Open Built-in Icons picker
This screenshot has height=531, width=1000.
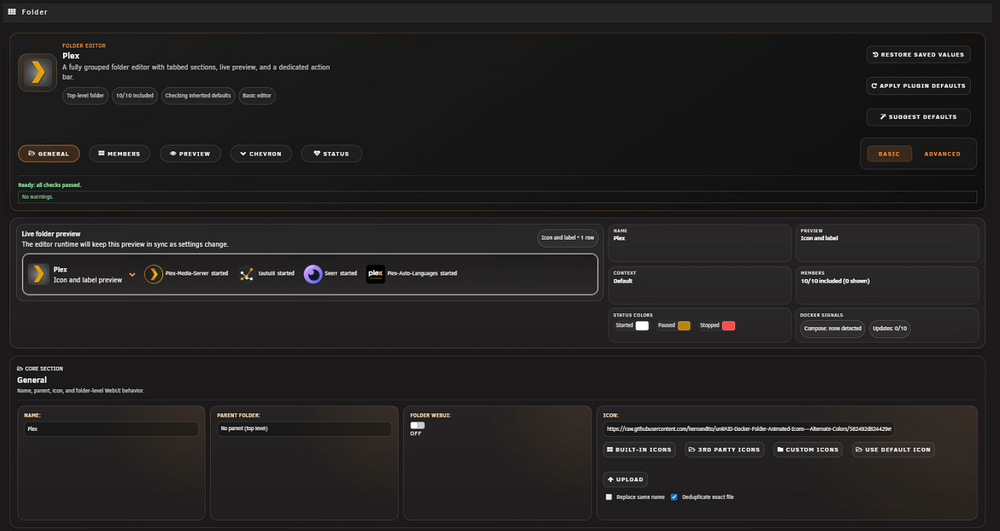(x=640, y=449)
